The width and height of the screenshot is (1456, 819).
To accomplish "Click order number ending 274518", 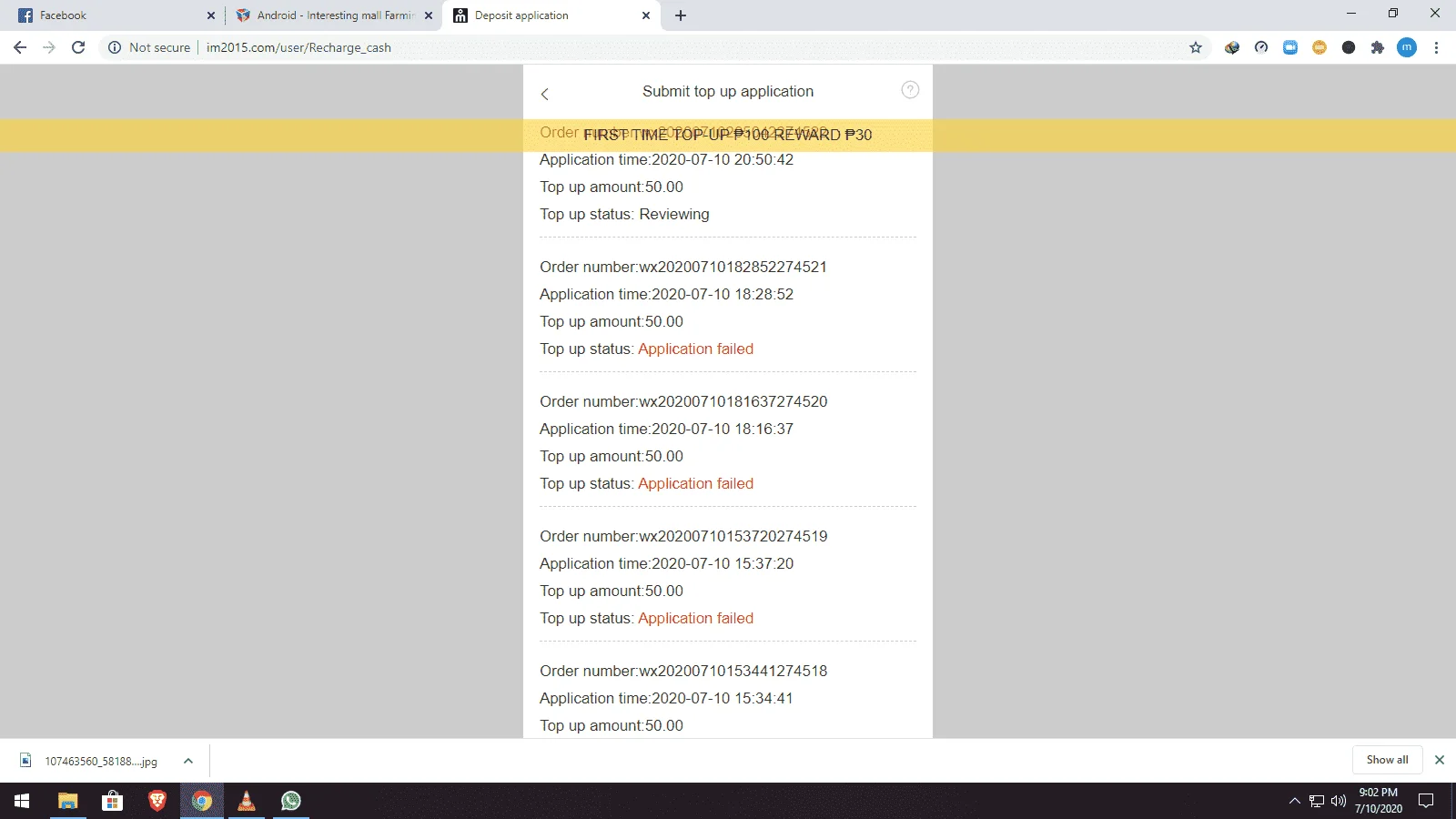I will 683,671.
